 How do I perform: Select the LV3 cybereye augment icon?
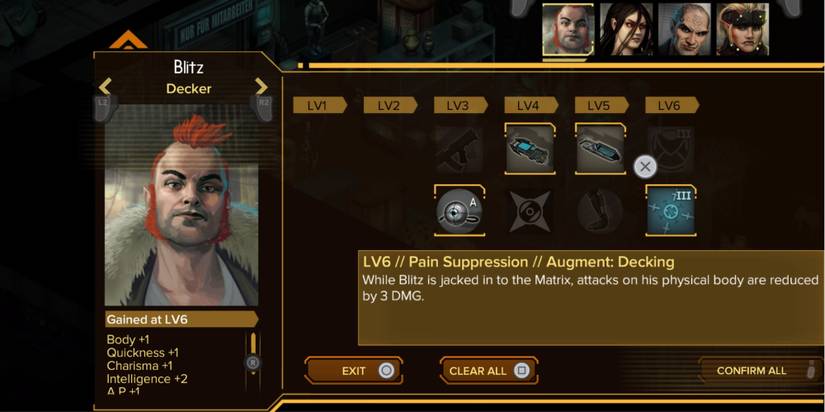[459, 211]
